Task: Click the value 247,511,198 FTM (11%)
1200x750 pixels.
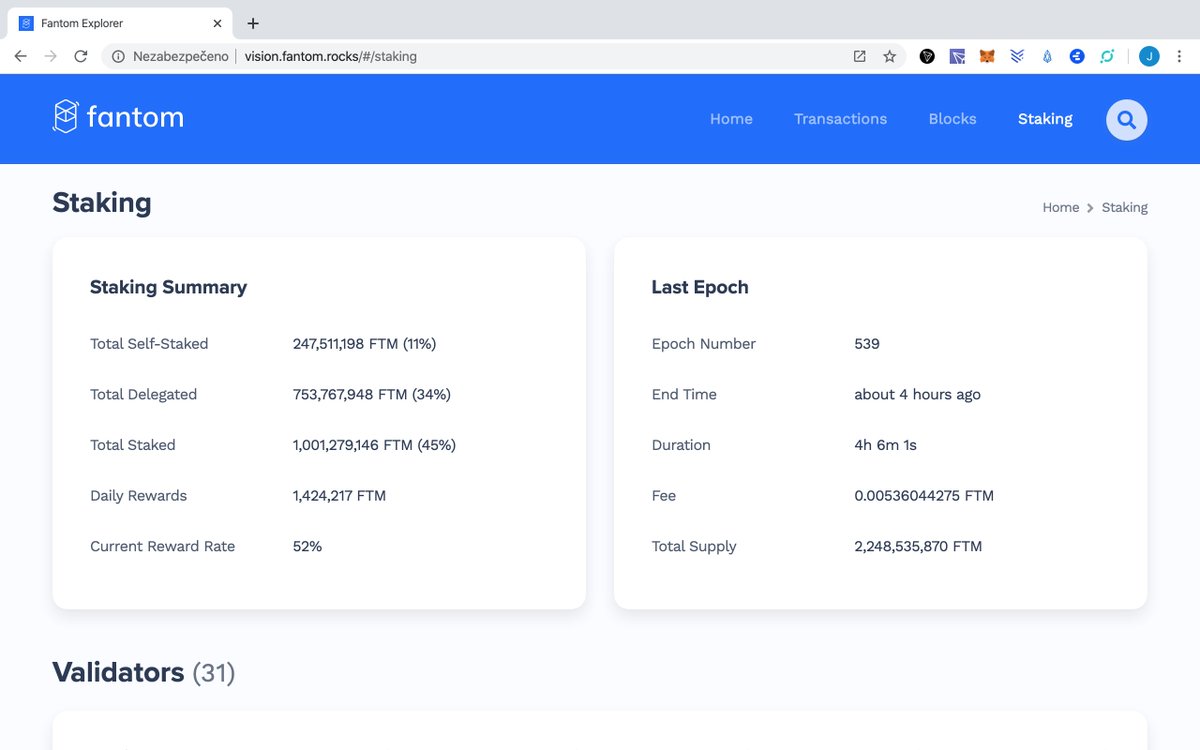Action: click(x=364, y=344)
